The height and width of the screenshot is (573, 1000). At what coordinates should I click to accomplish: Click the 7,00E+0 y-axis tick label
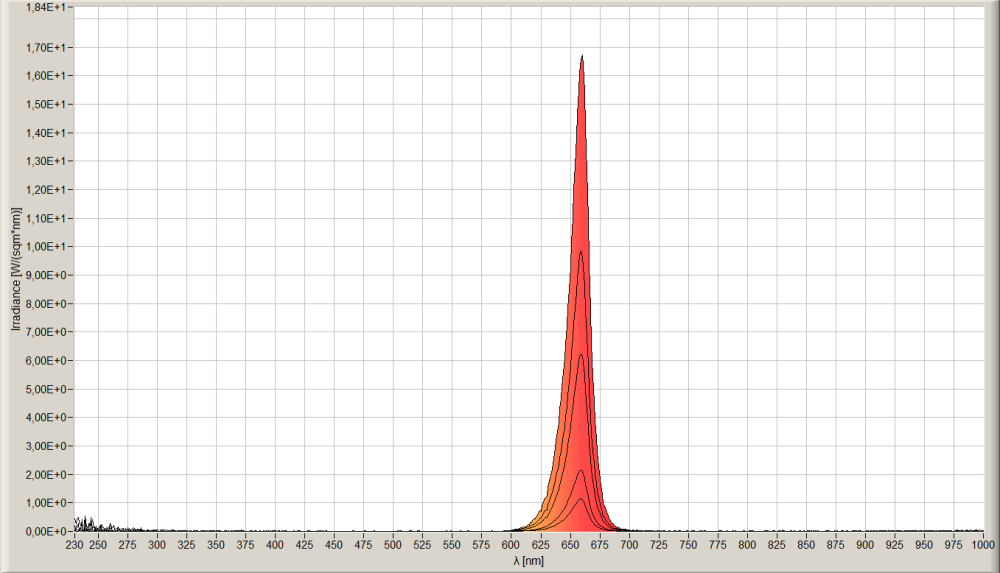44,332
